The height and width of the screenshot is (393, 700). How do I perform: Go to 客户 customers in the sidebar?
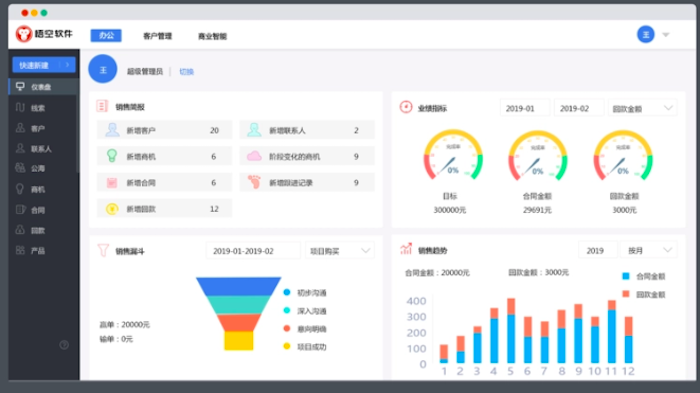38,129
